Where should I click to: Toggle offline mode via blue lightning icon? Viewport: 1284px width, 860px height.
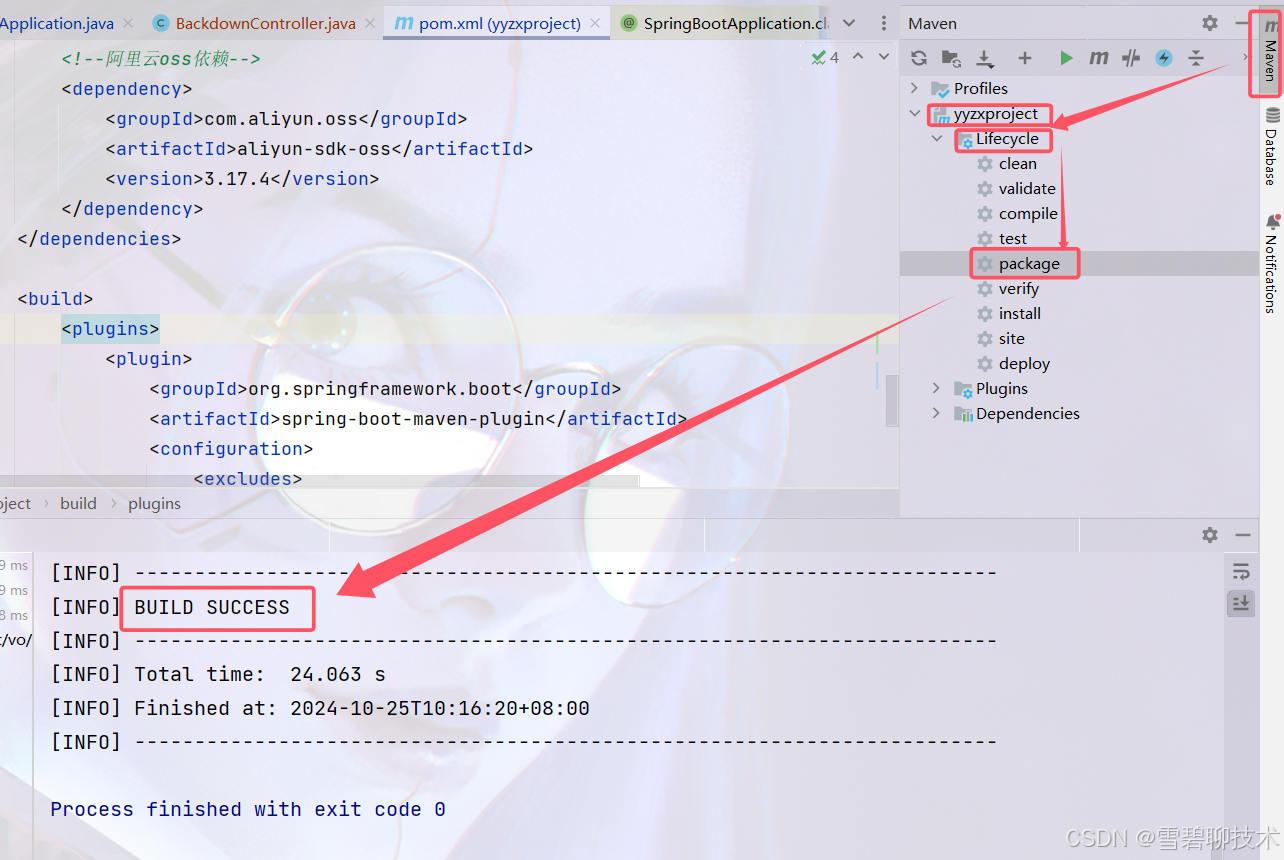(x=1163, y=58)
